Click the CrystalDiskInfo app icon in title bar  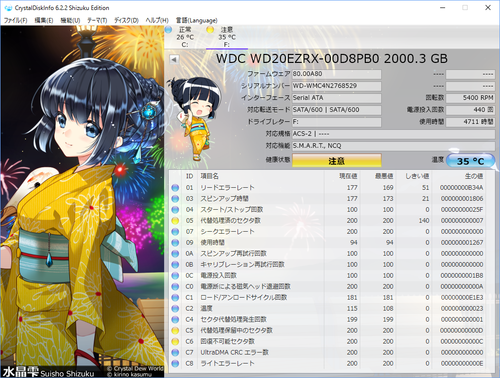point(8,8)
